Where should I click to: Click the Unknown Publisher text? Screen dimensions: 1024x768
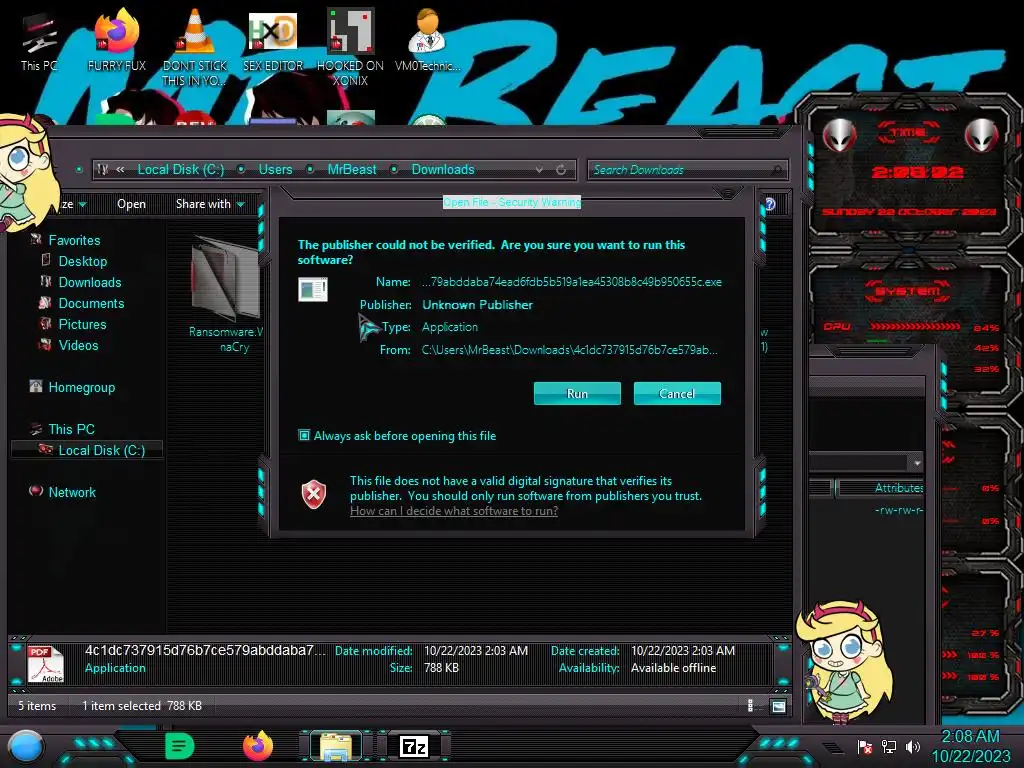pos(477,305)
